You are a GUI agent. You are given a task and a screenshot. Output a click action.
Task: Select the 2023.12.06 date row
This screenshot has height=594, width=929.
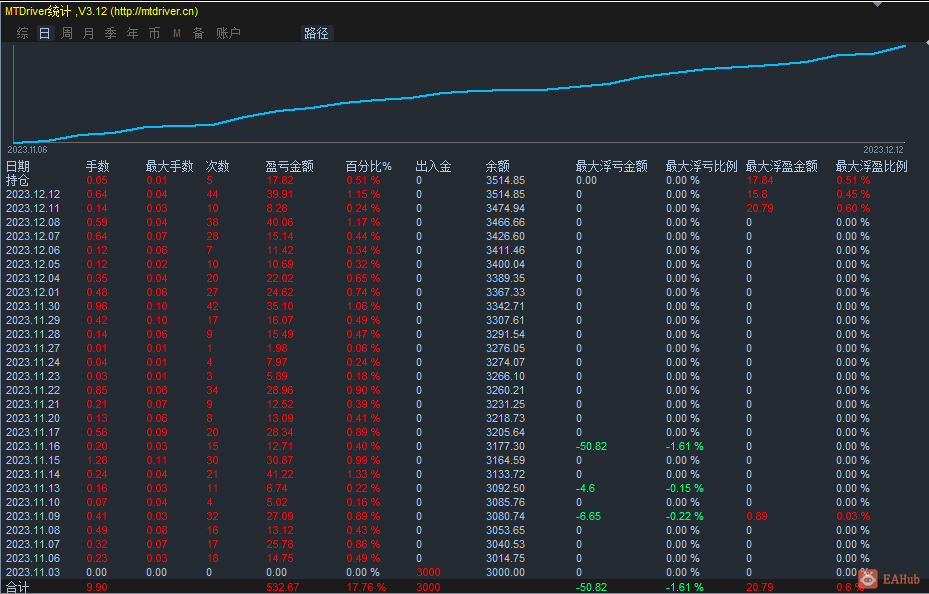(x=33, y=250)
